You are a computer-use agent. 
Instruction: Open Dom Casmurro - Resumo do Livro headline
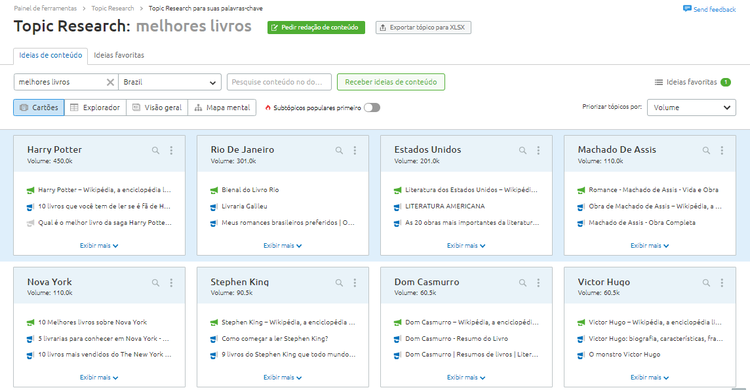457,339
